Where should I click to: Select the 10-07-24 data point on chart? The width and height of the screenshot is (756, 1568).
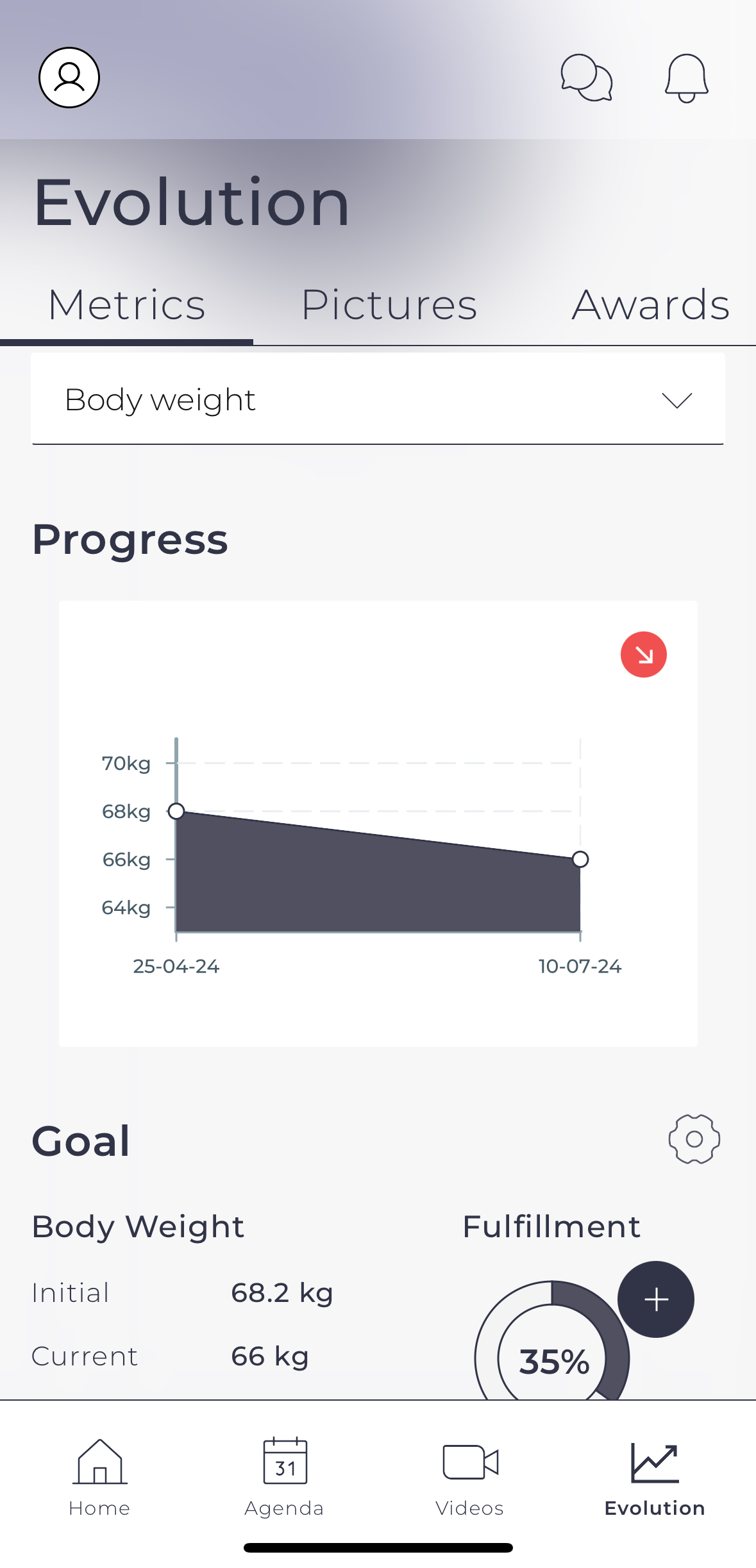[x=580, y=859]
